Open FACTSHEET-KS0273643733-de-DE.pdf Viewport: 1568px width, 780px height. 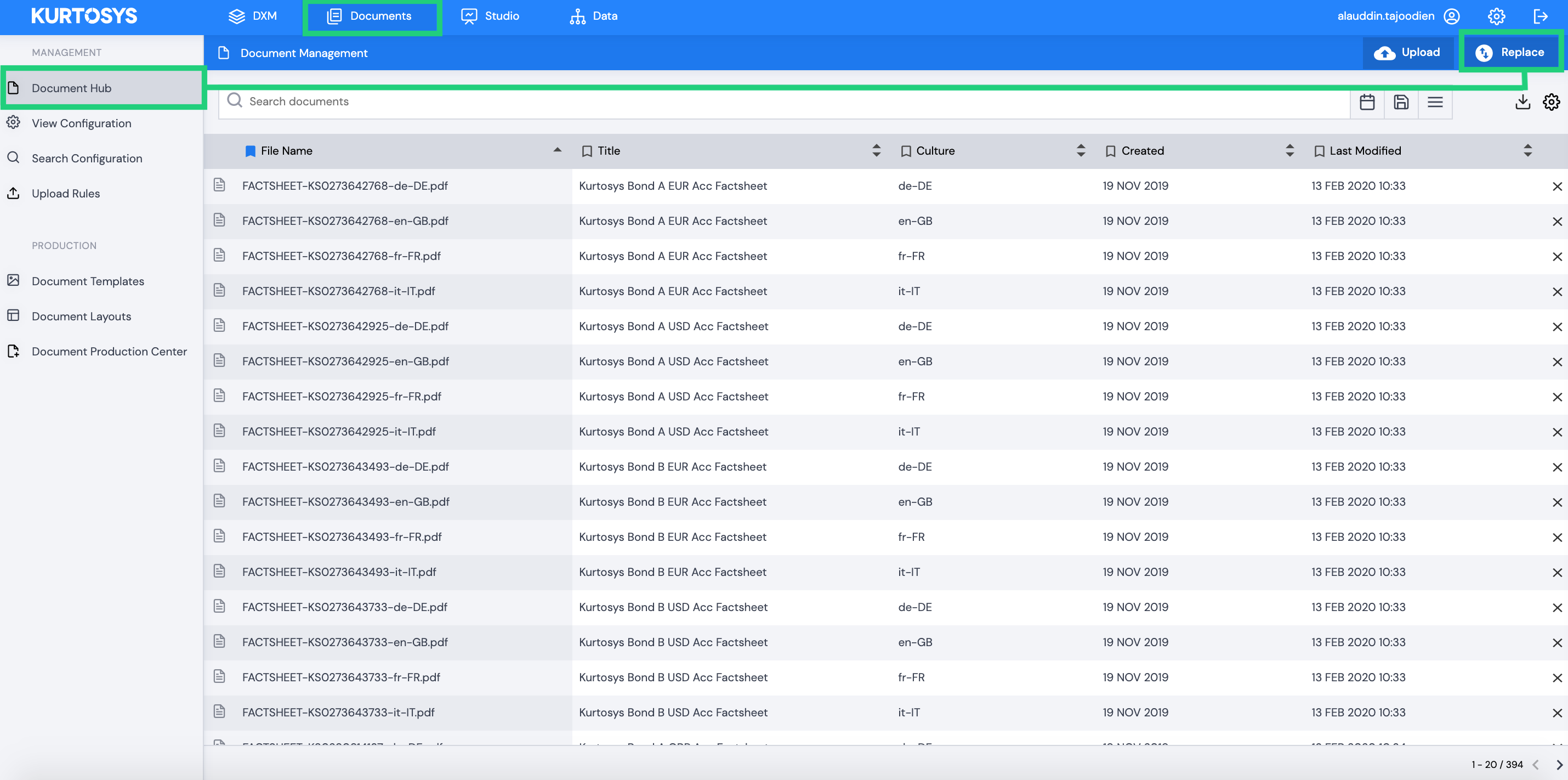(344, 607)
